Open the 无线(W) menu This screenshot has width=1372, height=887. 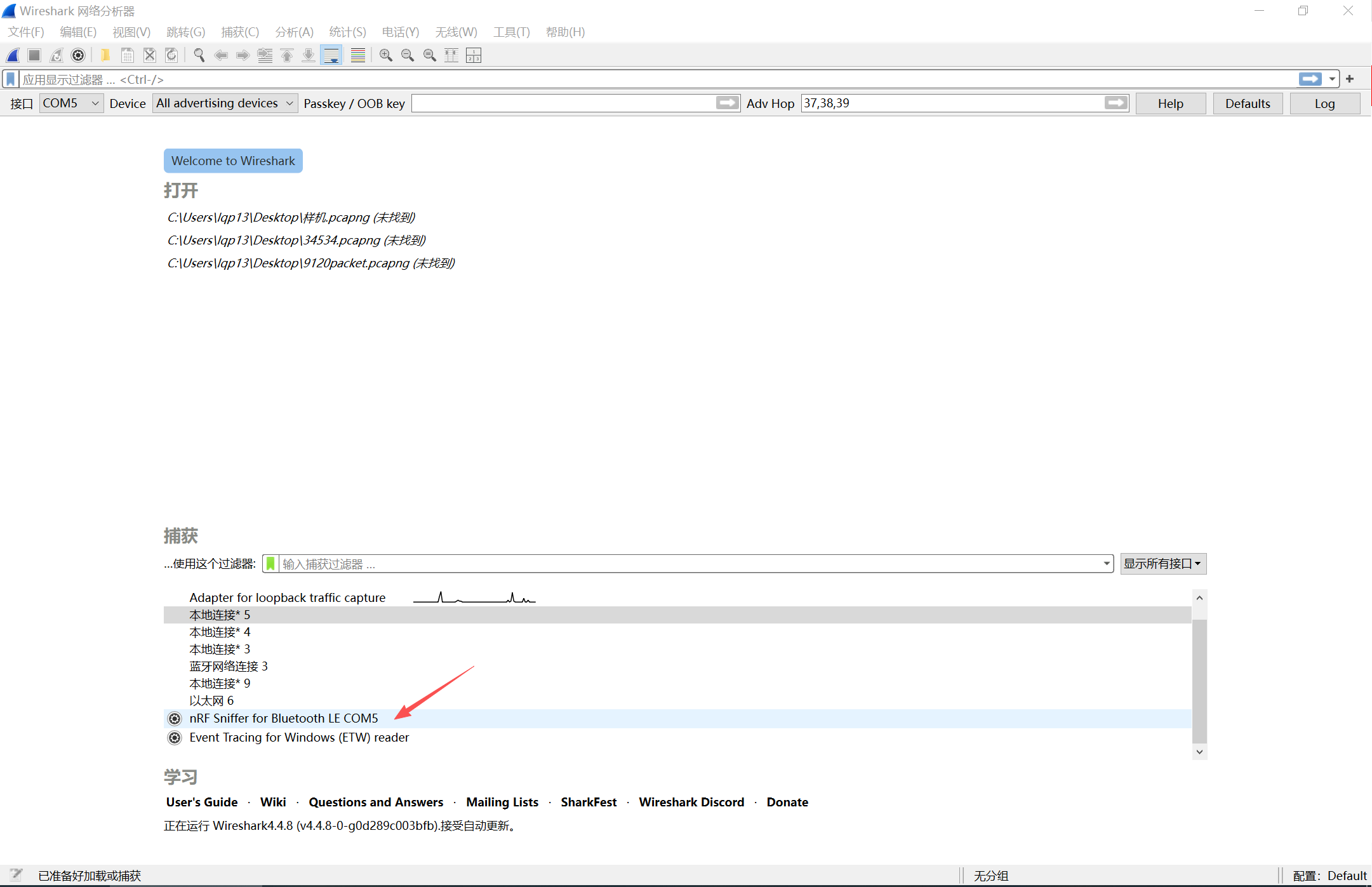[x=456, y=32]
